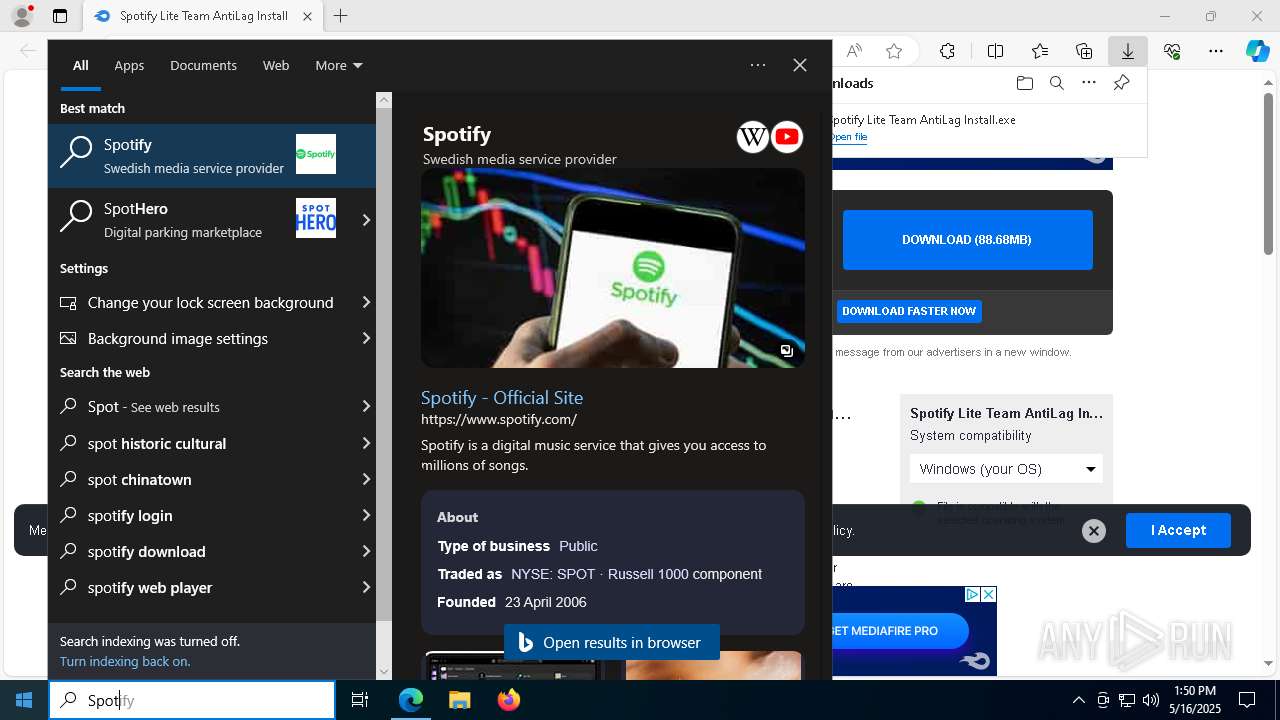Select Spotify best match result
The width and height of the screenshot is (1280, 720).
[x=212, y=155]
